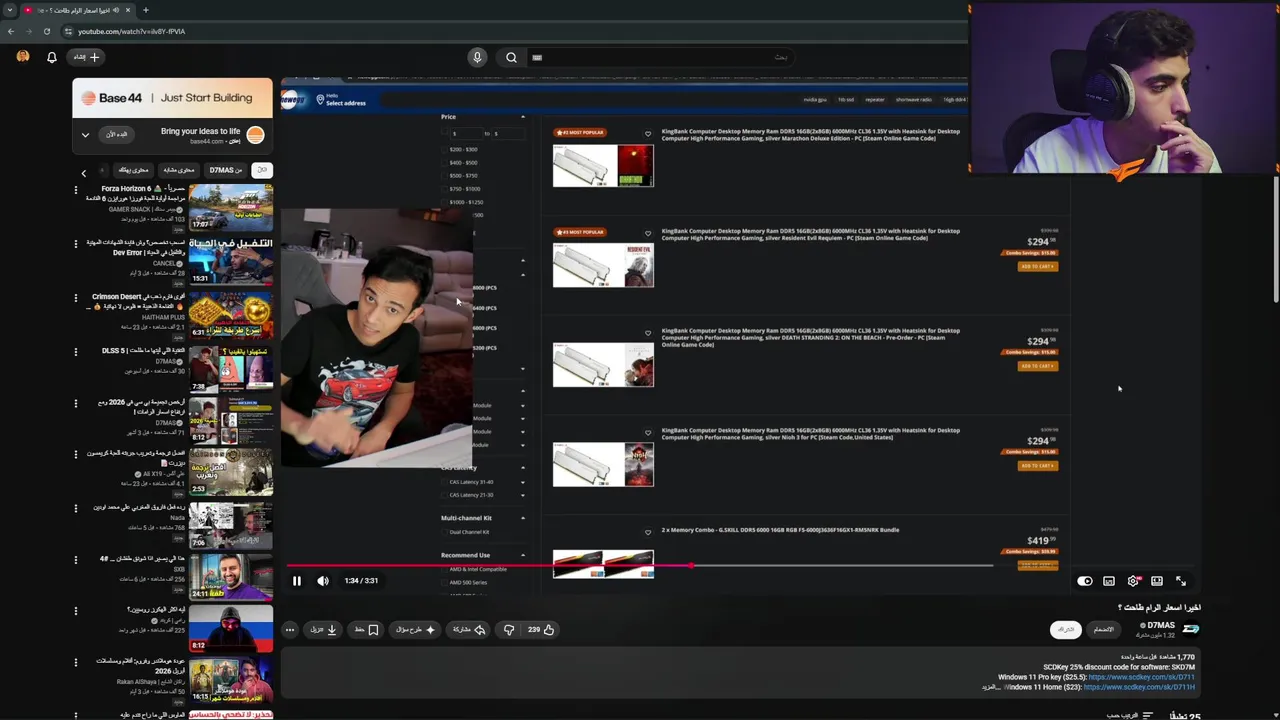The width and height of the screenshot is (1280, 720).
Task: Dislike the video using thumbs down
Action: coord(509,630)
